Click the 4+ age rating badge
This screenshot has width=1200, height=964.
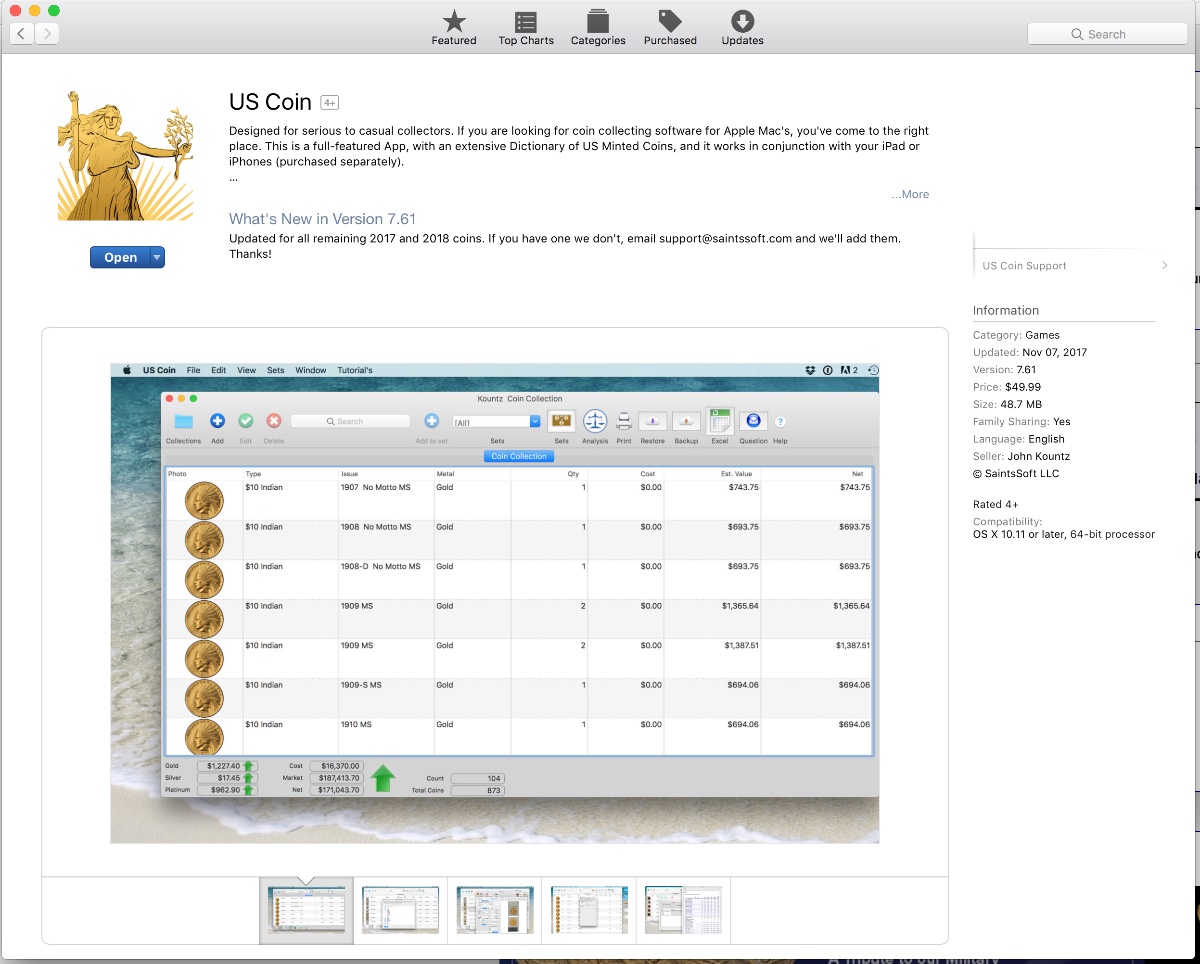coord(330,103)
